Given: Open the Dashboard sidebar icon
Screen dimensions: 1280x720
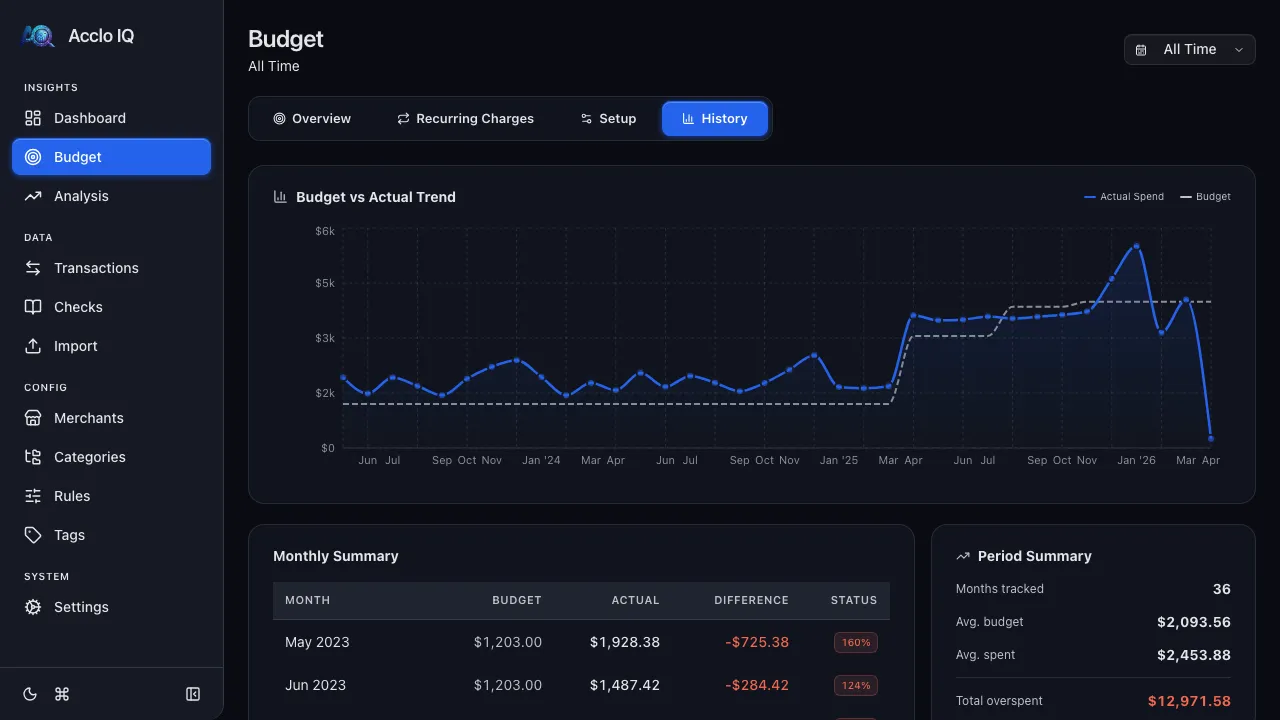Looking at the screenshot, I should 33,118.
